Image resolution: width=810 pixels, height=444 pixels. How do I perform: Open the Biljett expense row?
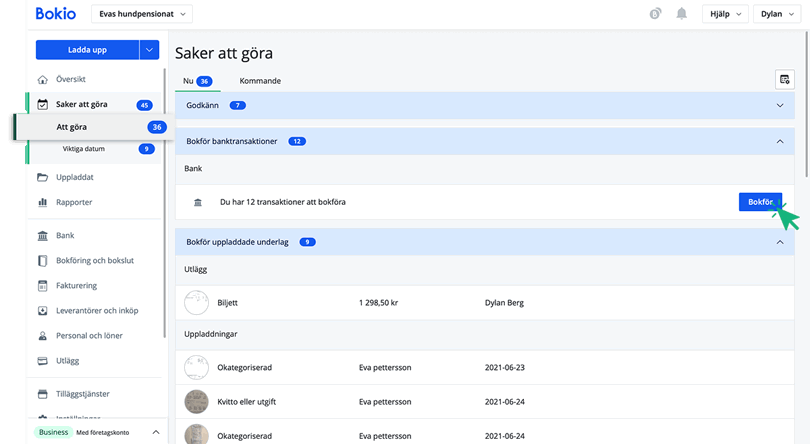click(227, 301)
